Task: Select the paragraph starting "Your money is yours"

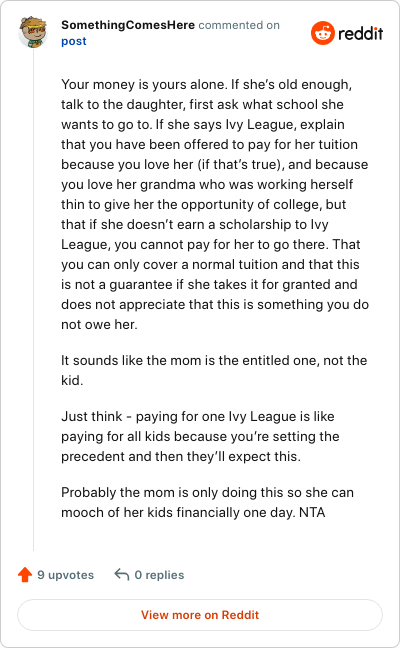Action: pyautogui.click(x=215, y=204)
